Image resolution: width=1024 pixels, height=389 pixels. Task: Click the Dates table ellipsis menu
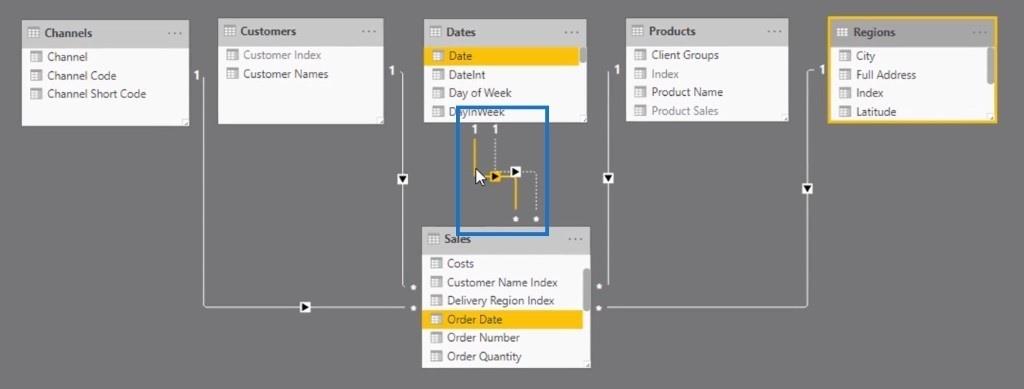point(571,32)
